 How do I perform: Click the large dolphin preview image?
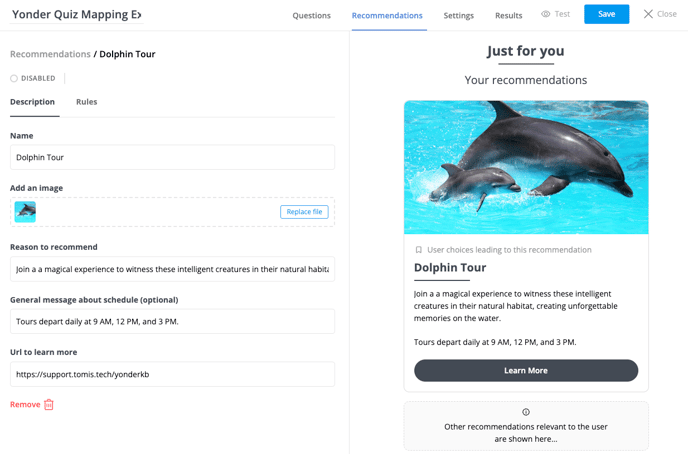tap(526, 167)
